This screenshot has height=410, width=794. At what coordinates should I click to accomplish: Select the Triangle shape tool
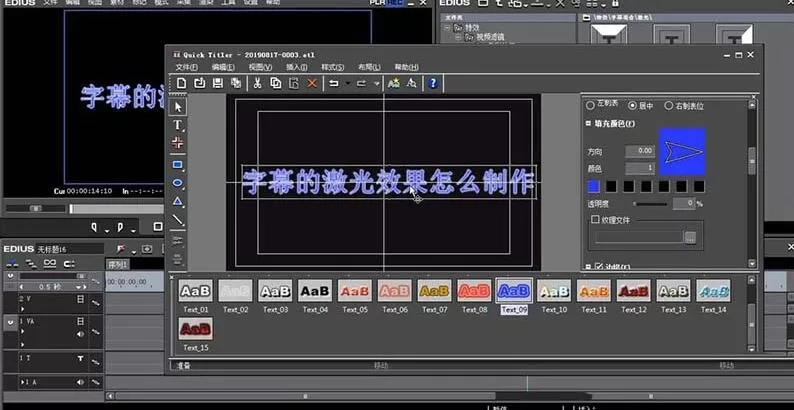(x=178, y=201)
